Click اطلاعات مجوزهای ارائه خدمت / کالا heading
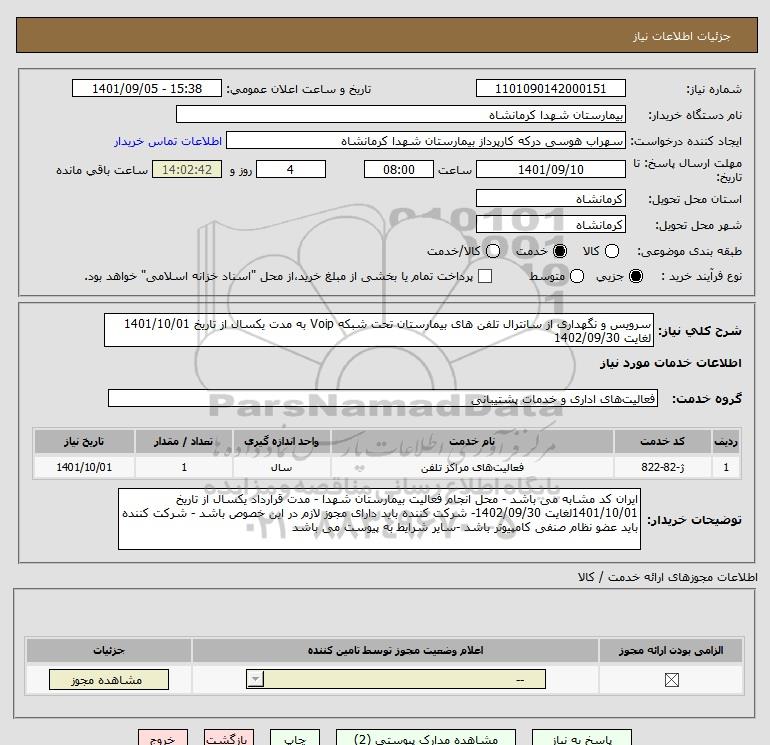This screenshot has width=770, height=745. click(667, 577)
